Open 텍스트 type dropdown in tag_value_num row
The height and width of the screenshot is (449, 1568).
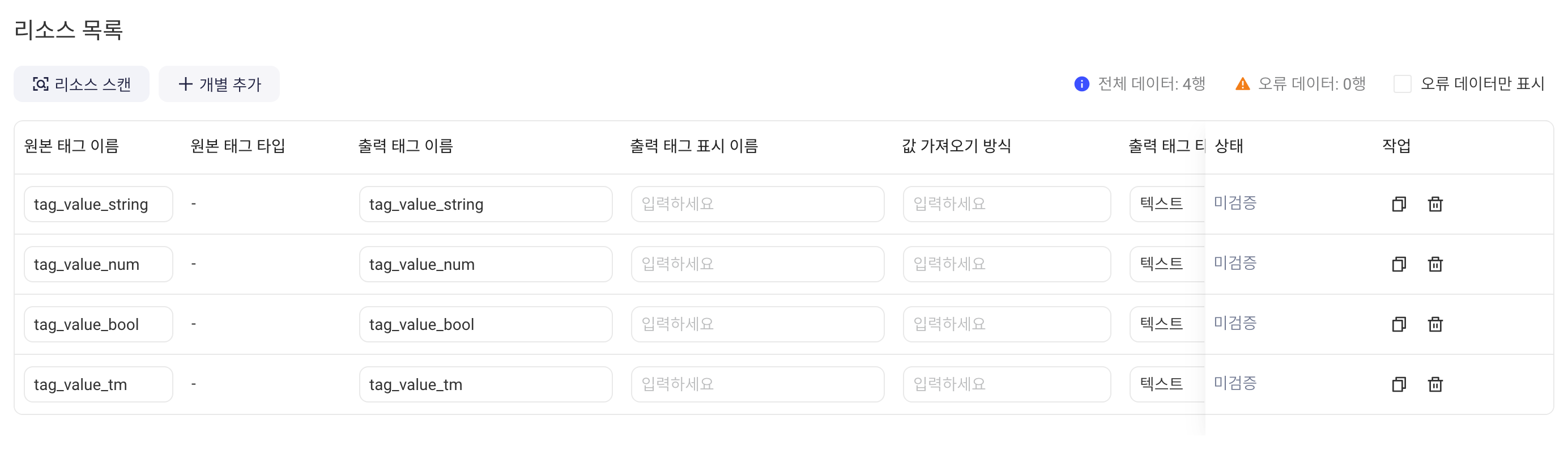coord(1167,264)
